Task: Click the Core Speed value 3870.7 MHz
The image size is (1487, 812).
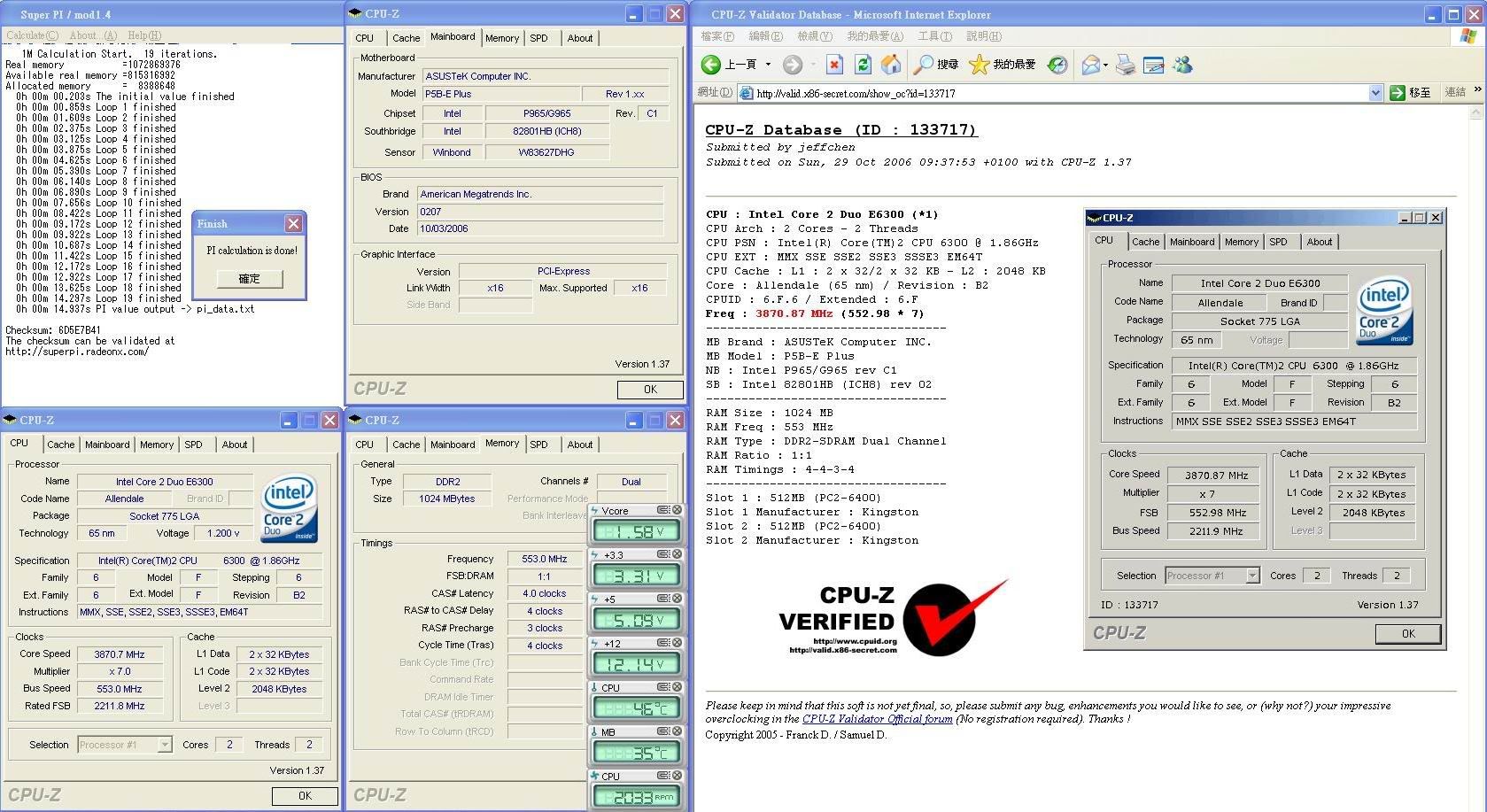Action: click(120, 654)
